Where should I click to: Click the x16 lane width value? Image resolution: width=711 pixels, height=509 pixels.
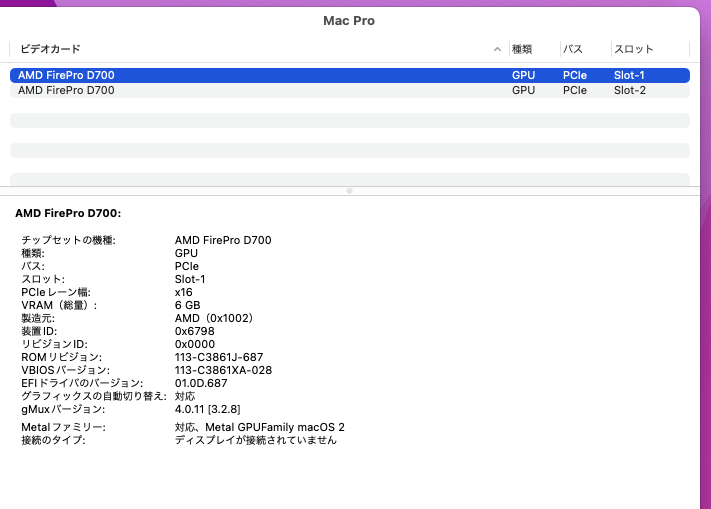tap(183, 292)
